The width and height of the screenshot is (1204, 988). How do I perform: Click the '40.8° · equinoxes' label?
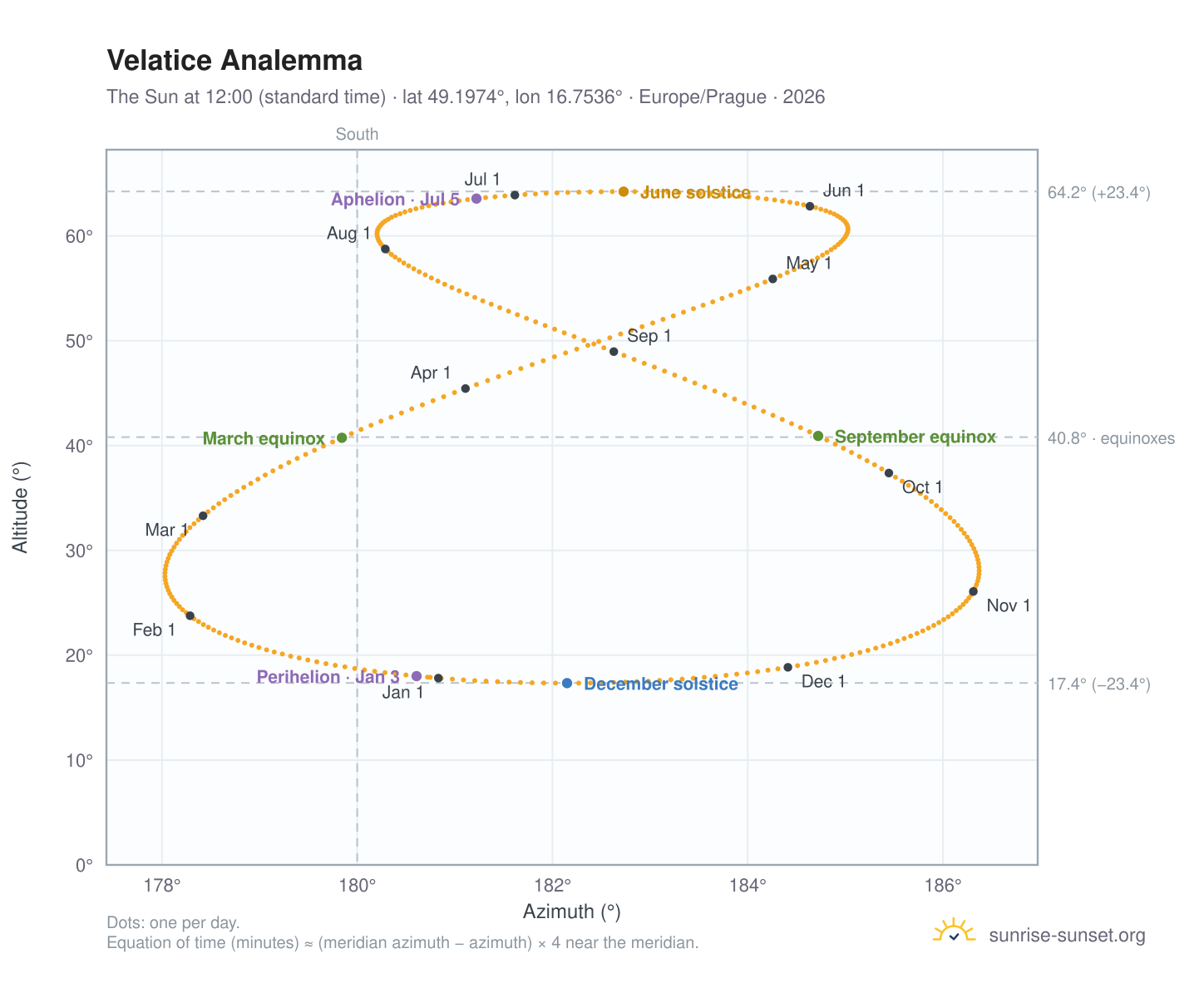click(1111, 438)
